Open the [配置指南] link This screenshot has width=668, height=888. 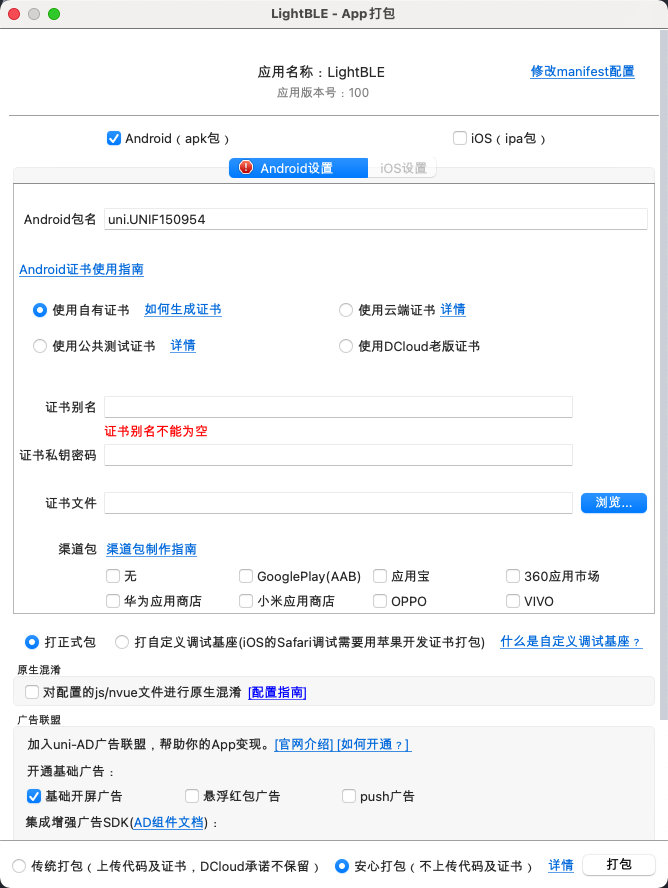coord(277,693)
